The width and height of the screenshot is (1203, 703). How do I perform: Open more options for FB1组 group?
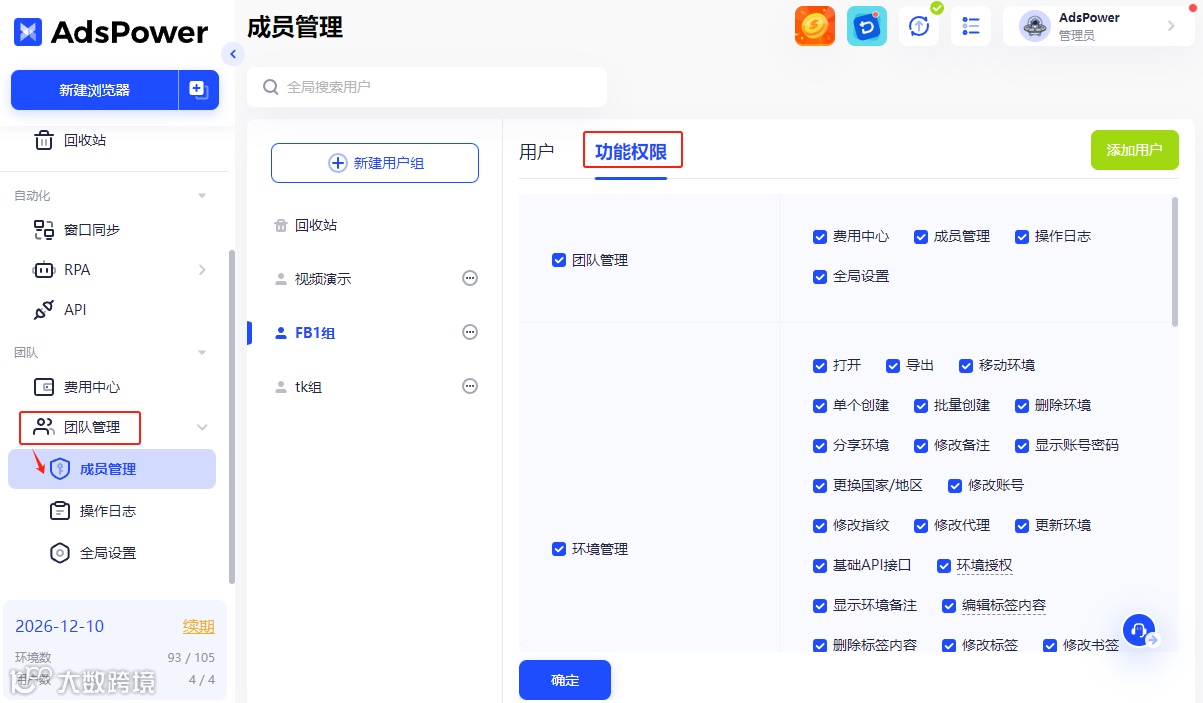tap(470, 332)
